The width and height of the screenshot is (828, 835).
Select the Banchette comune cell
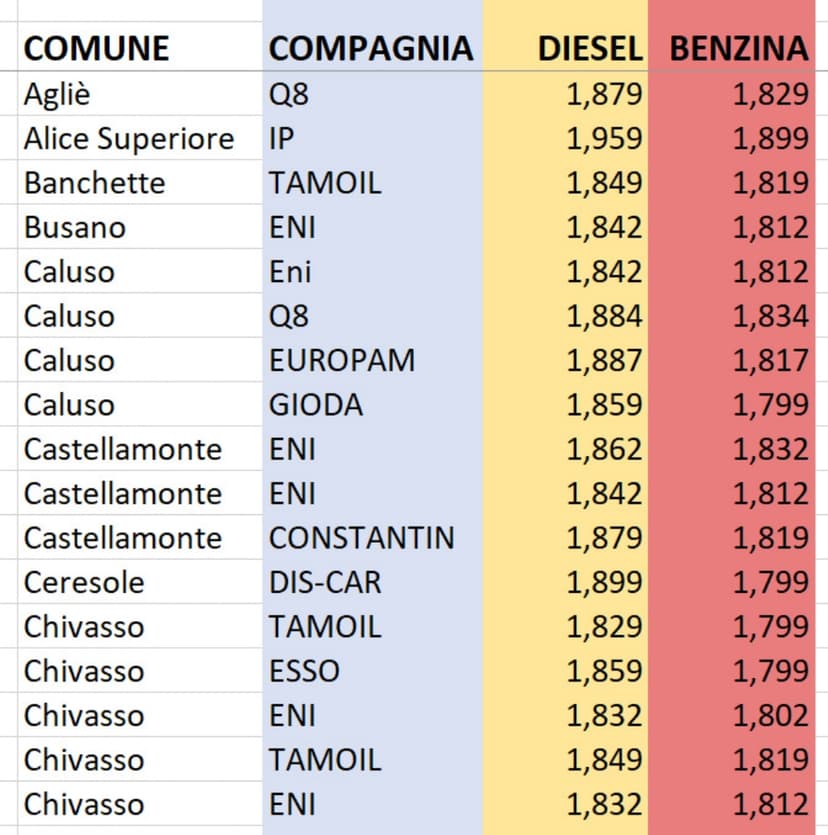pyautogui.click(x=94, y=183)
